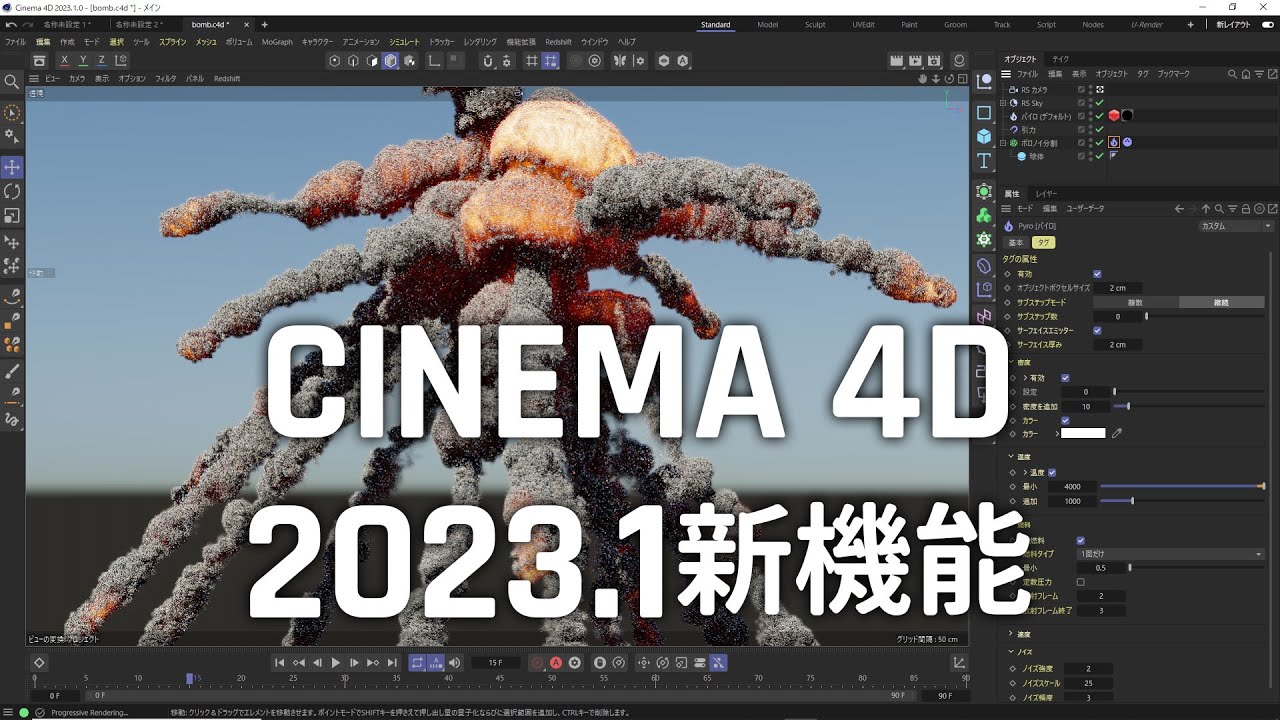Add a new document tab with plus
This screenshot has width=1280, height=720.
264,24
